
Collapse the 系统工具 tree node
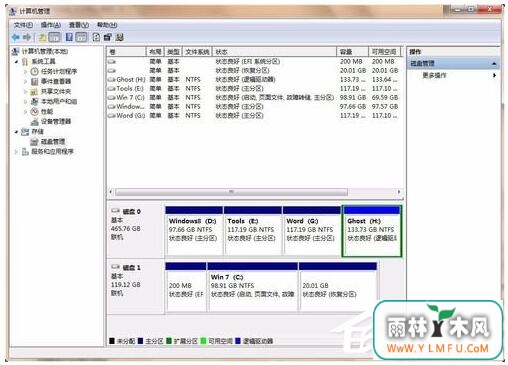coord(16,62)
